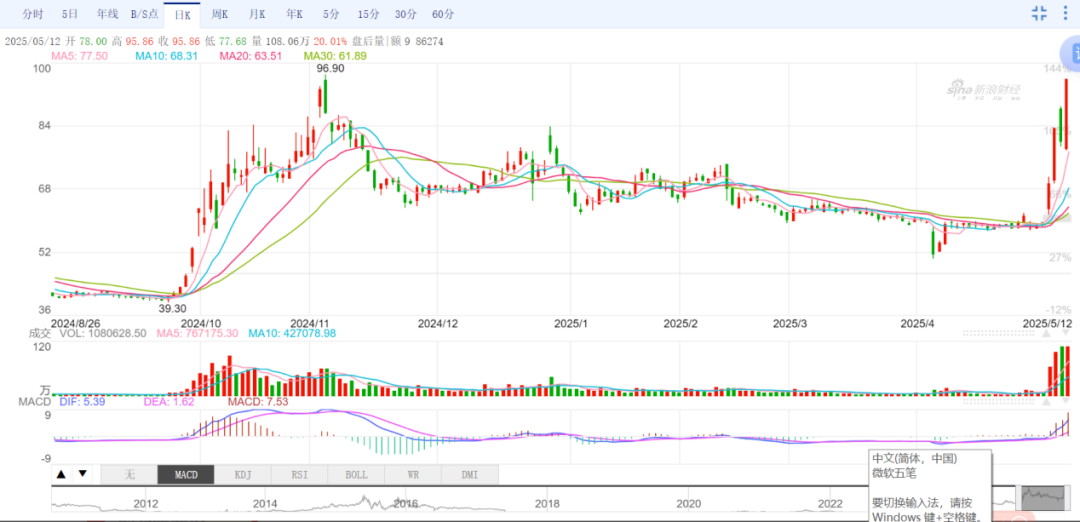Click the black down triangle indicator arrow
Viewport: 1080px width, 522px height.
[83, 474]
